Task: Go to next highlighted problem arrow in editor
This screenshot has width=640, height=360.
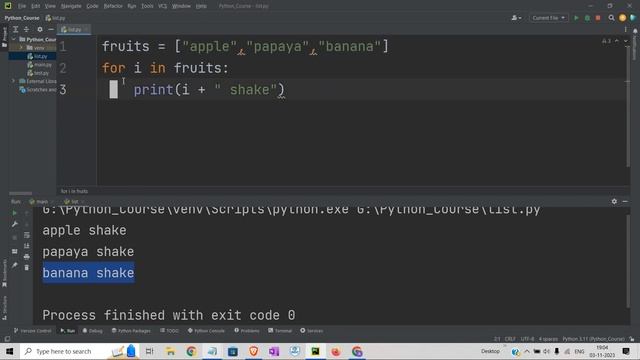Action: pos(626,41)
